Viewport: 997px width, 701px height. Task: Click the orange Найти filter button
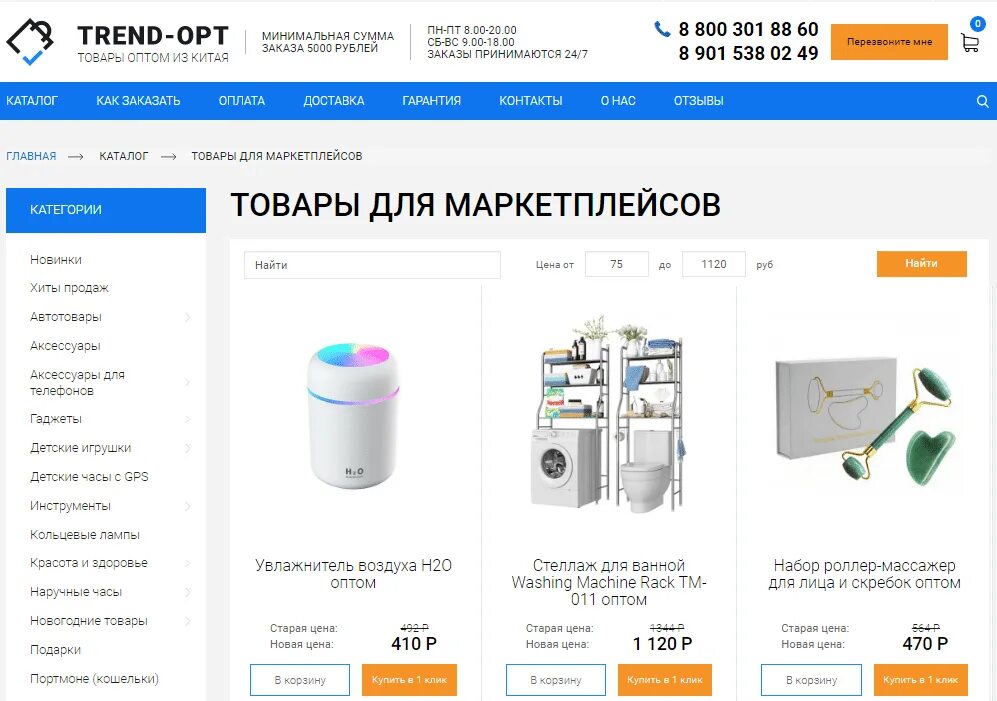tap(921, 263)
